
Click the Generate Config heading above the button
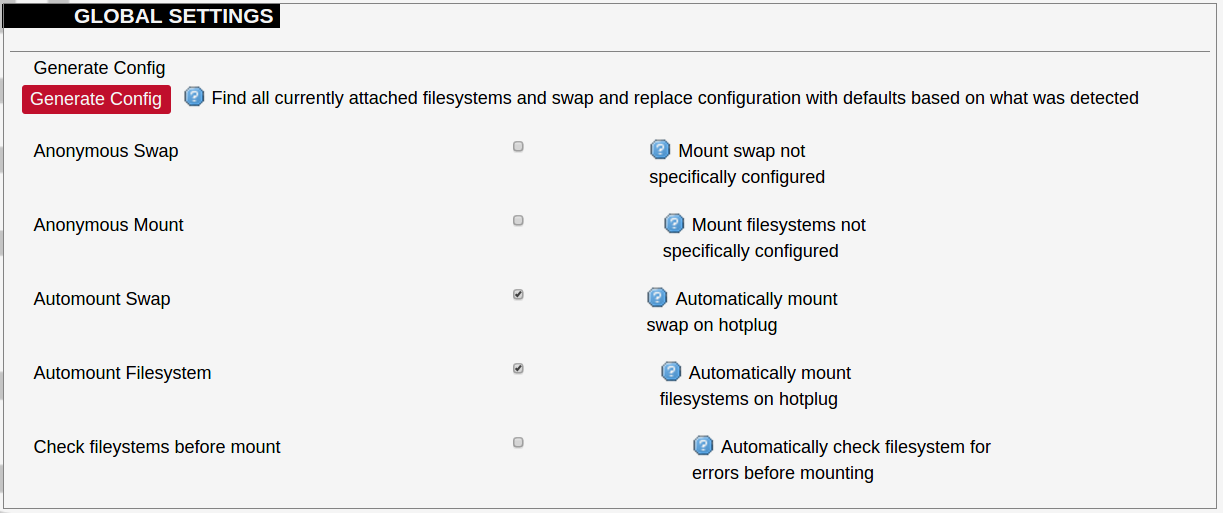[99, 68]
